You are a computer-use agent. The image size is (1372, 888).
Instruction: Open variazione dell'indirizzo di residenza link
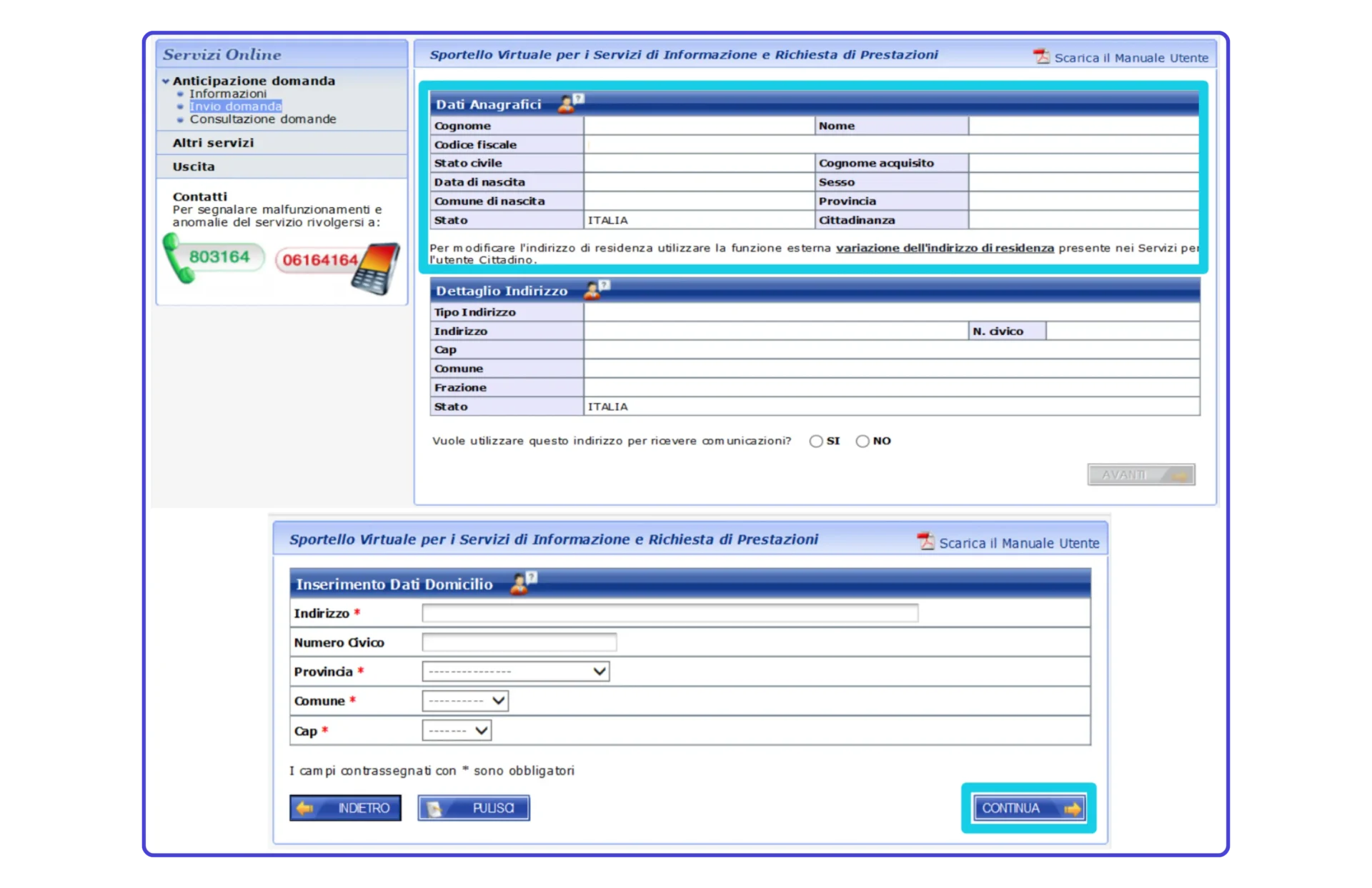click(945, 248)
